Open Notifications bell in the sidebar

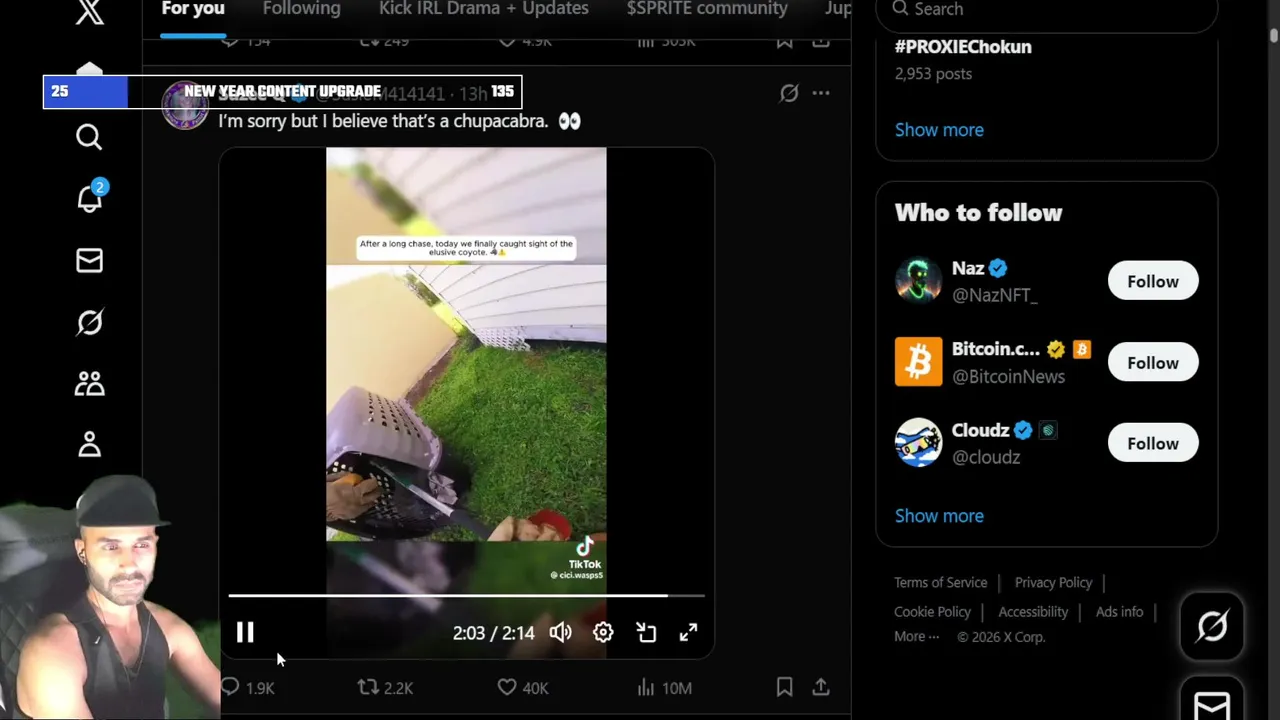(90, 198)
